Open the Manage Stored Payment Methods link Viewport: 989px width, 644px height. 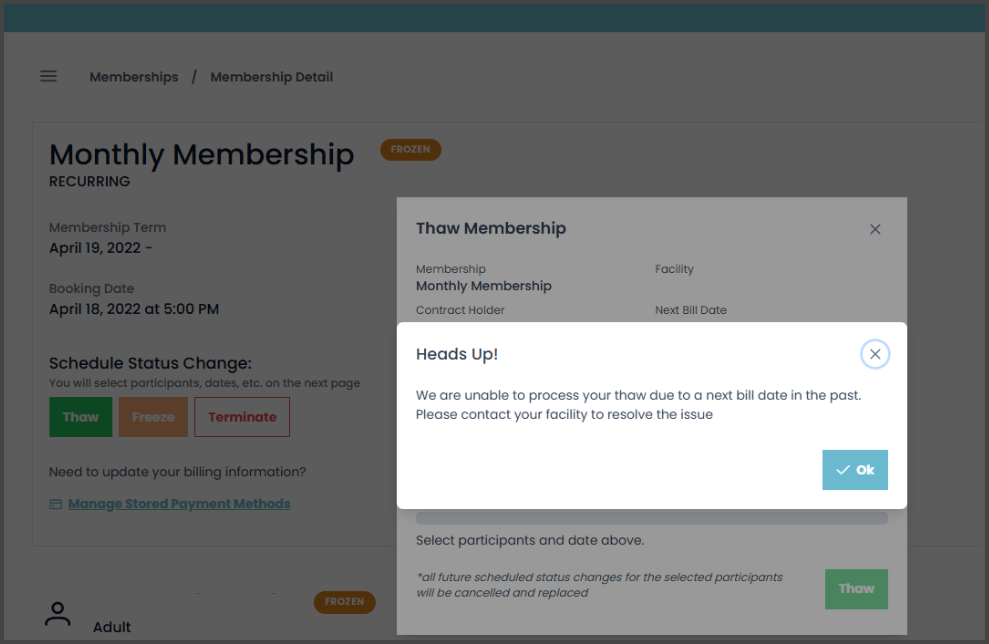click(x=179, y=504)
